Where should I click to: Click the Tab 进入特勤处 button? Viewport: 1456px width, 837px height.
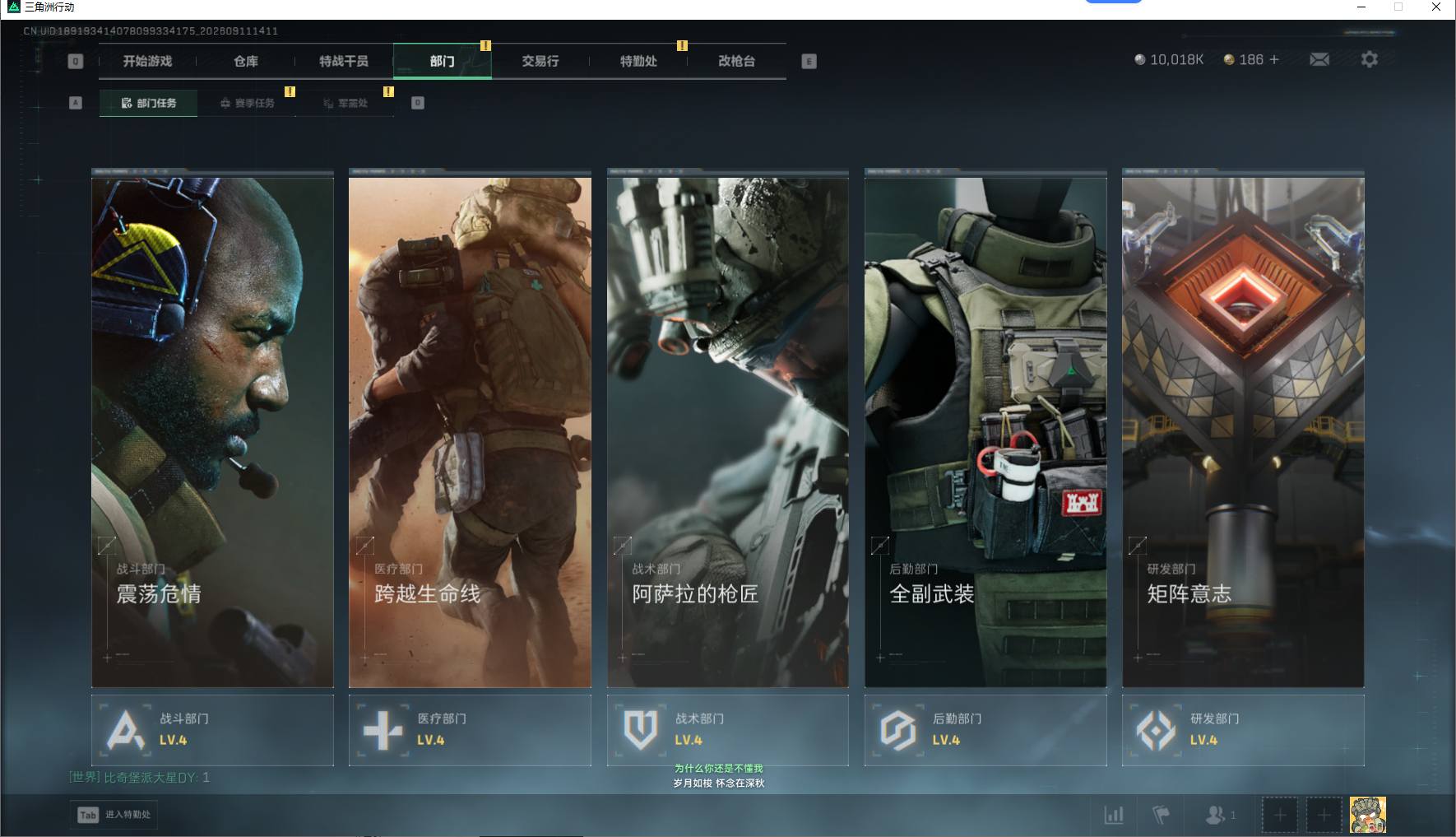pos(114,815)
